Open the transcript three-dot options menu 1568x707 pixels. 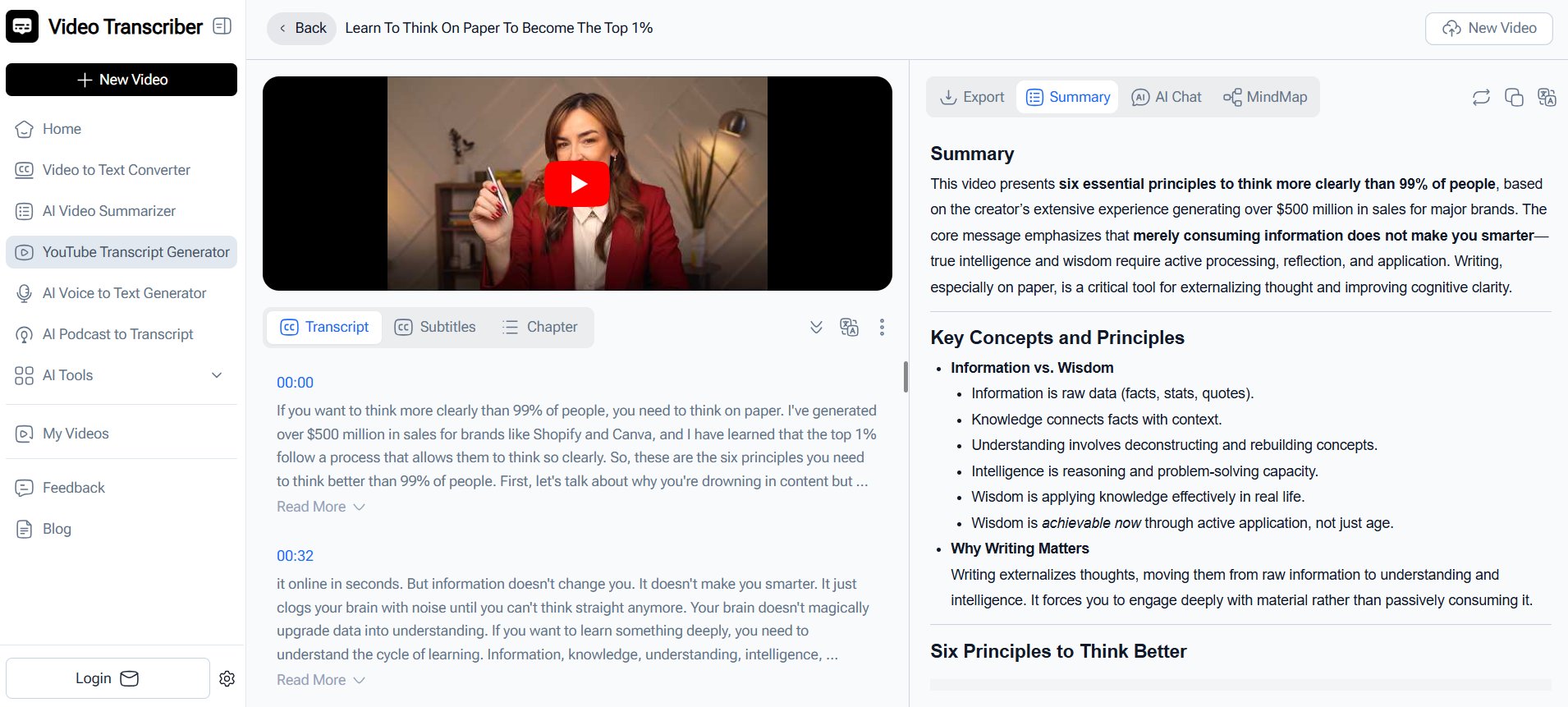tap(882, 328)
